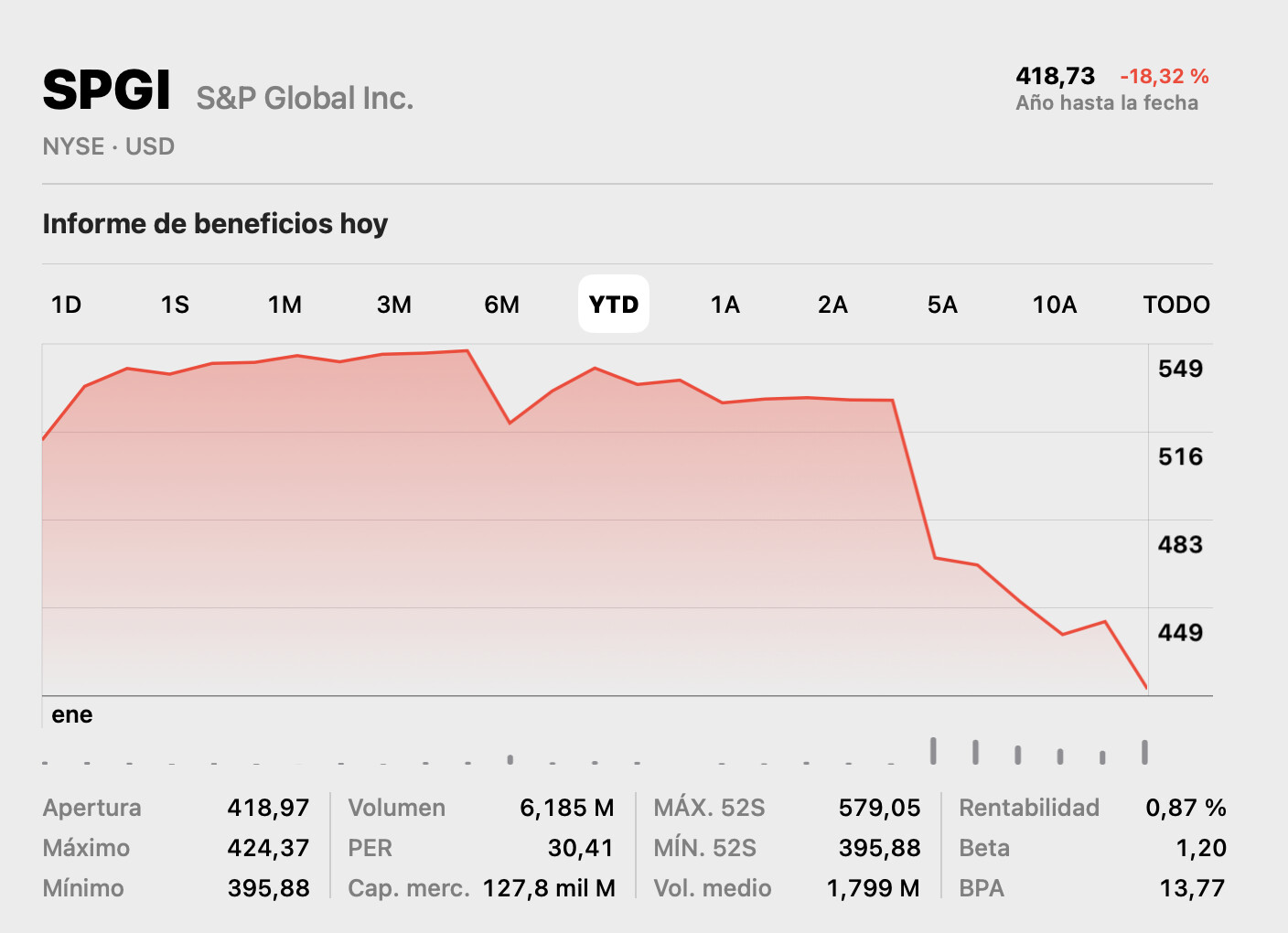Select the 2A time range

(832, 305)
